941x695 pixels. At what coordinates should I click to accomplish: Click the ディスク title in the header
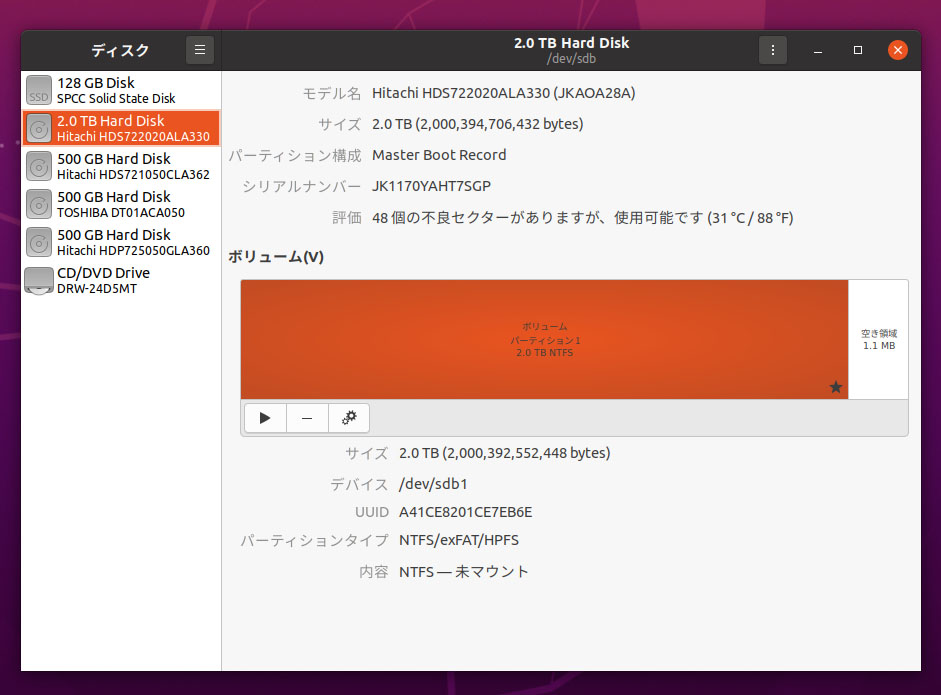tap(120, 50)
